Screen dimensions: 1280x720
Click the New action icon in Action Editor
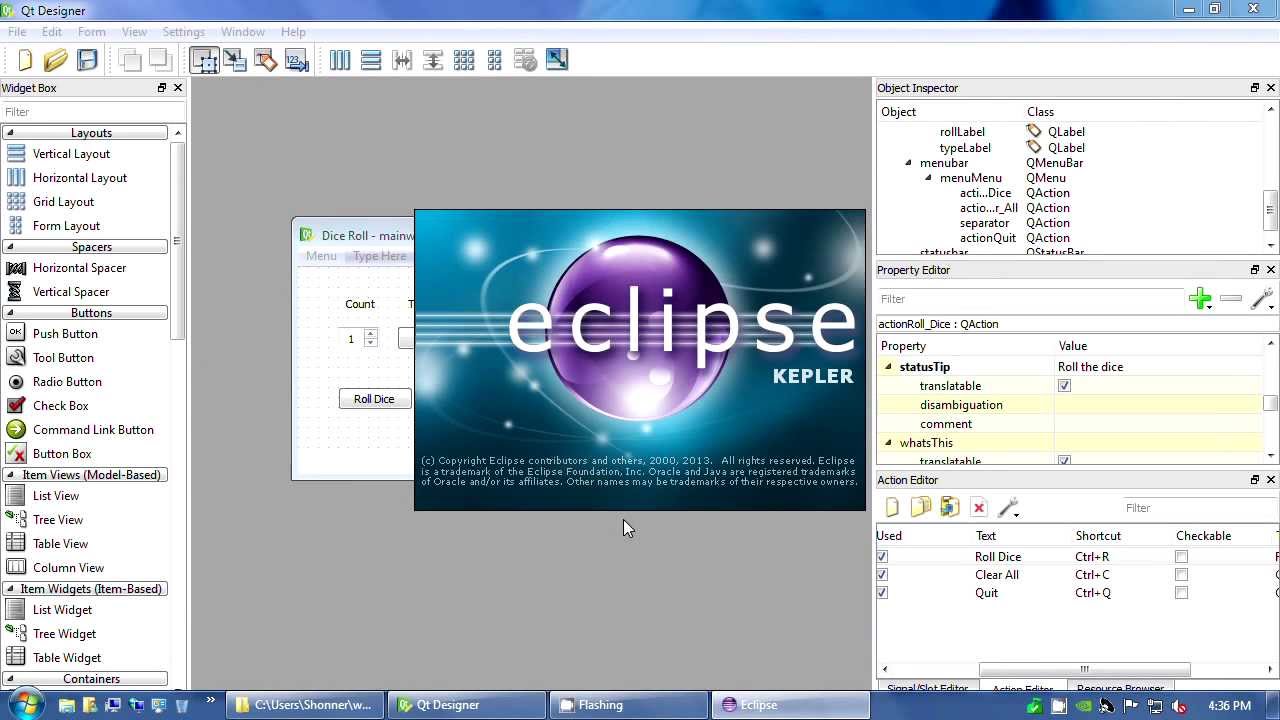tap(892, 508)
